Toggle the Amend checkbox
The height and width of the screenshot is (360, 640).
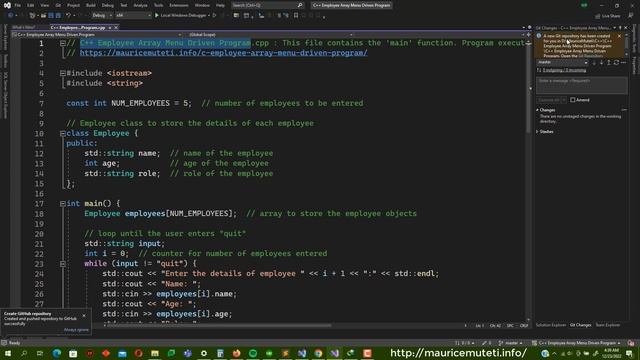[573, 100]
